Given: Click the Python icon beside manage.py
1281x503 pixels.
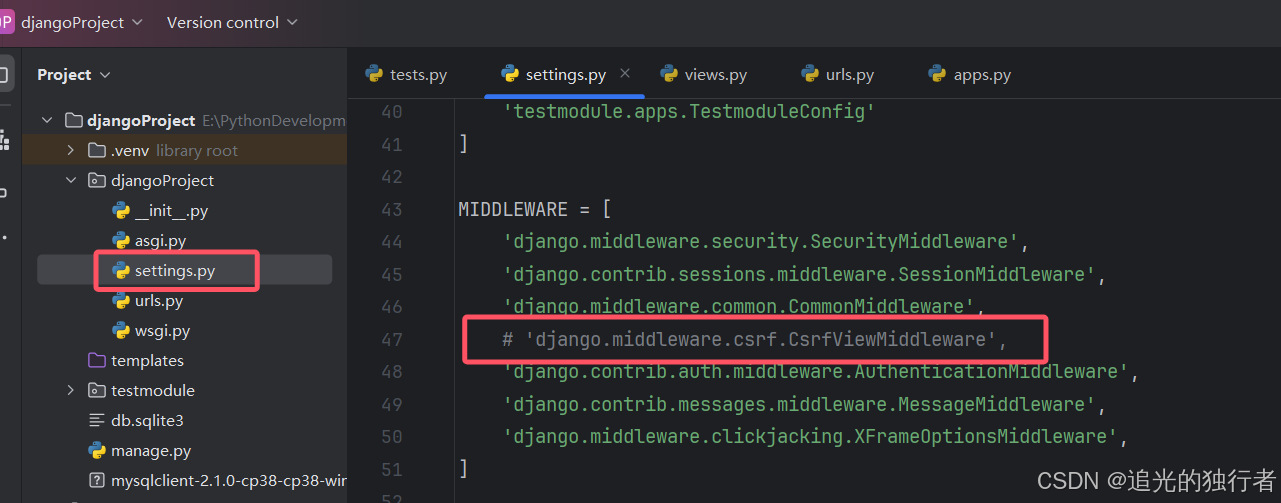Looking at the screenshot, I should click(97, 451).
